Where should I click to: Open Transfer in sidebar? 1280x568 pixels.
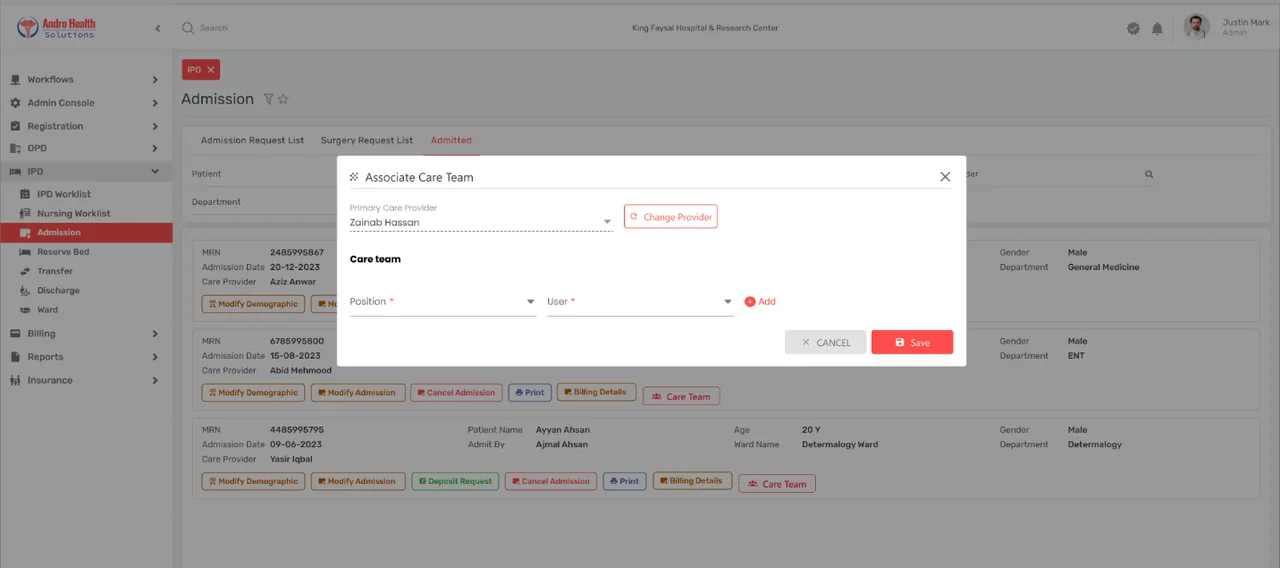(55, 271)
